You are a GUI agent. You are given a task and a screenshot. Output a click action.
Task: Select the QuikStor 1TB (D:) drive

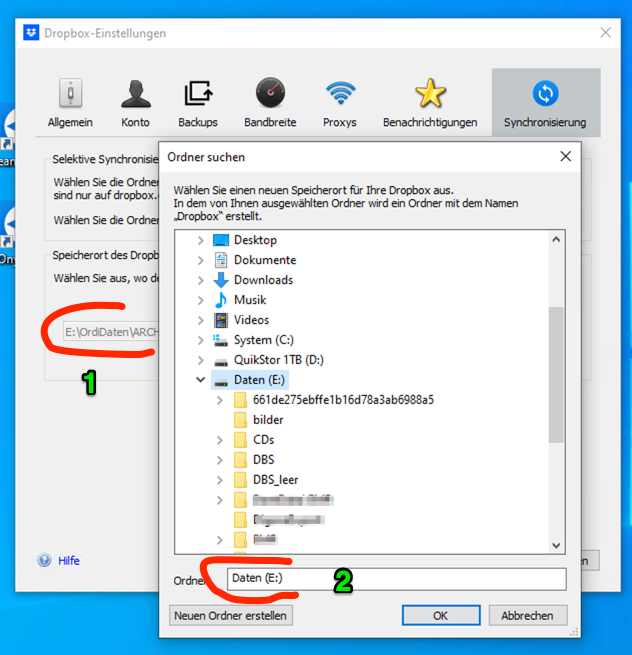(268, 360)
